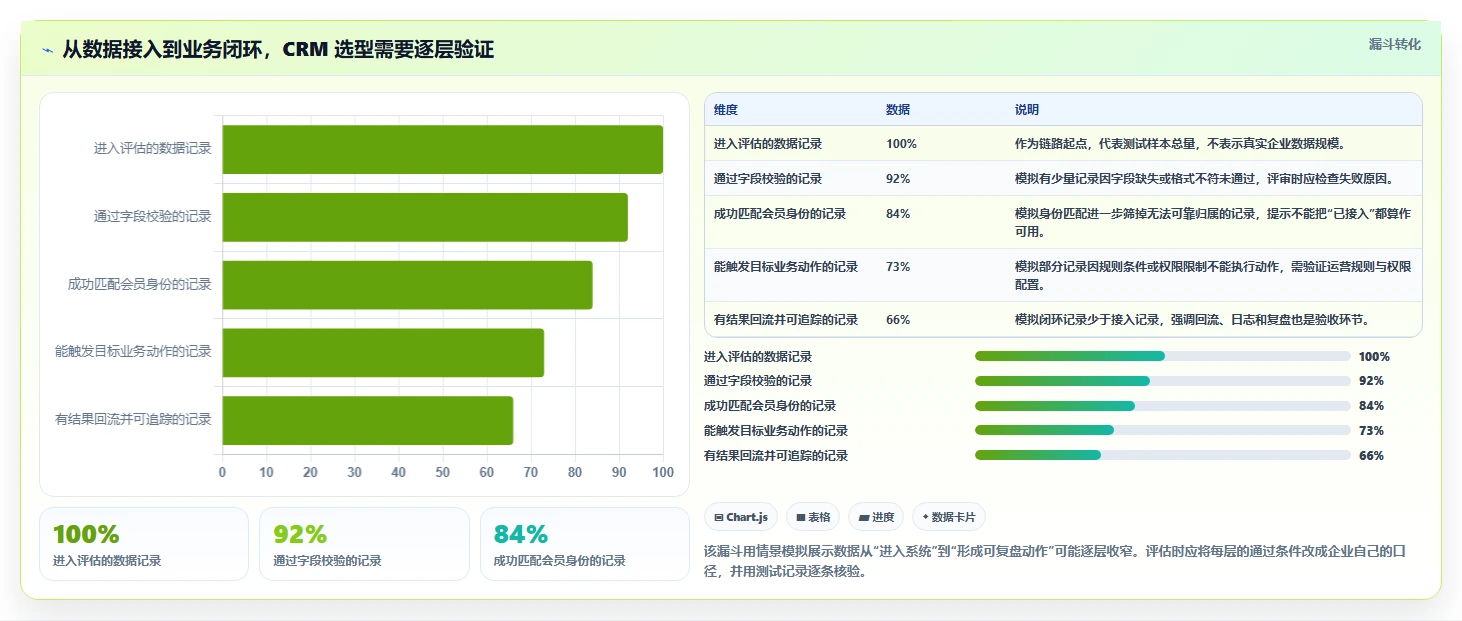The width and height of the screenshot is (1462, 621).
Task: Click the description starting 模拟身份匹配进一步筛掉
Action: click(1213, 223)
